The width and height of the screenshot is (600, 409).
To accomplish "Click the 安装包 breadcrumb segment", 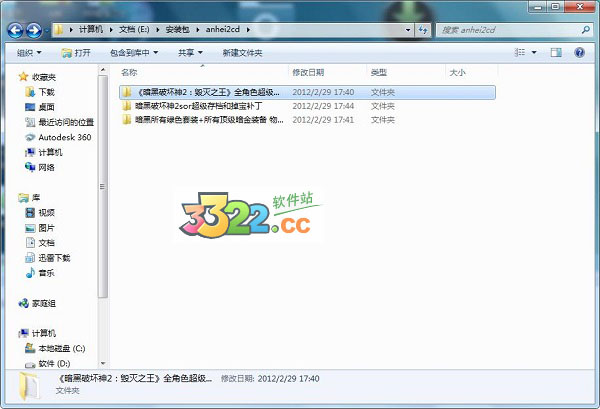I will coord(177,29).
